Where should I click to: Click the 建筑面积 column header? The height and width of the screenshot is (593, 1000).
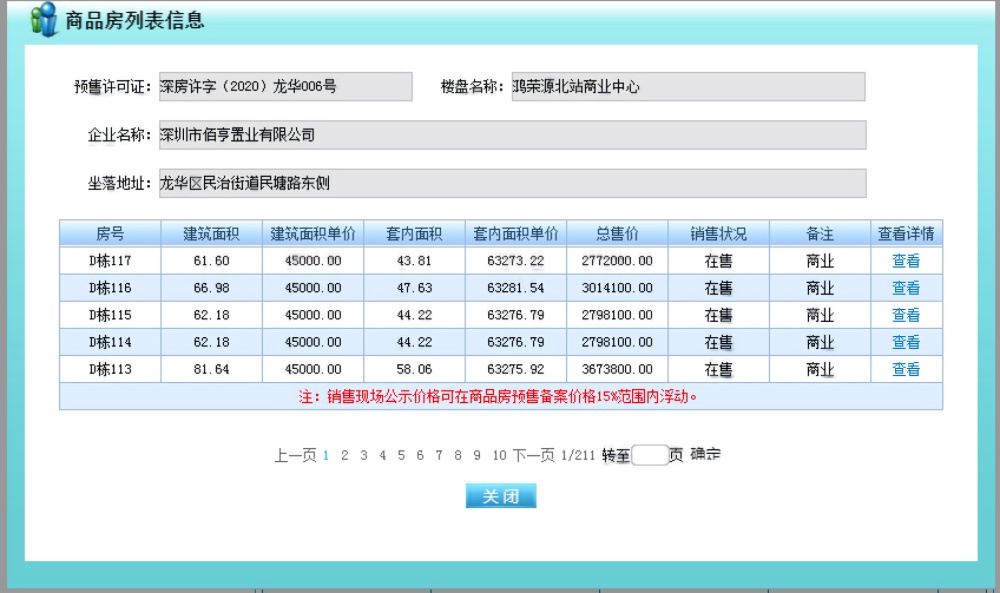click(x=212, y=233)
